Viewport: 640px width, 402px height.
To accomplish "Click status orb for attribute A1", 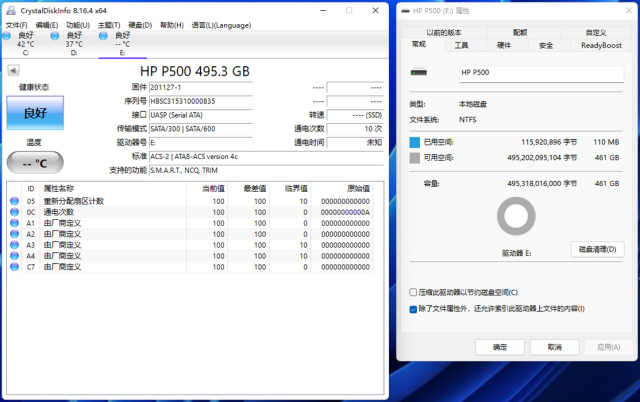I will (14, 223).
